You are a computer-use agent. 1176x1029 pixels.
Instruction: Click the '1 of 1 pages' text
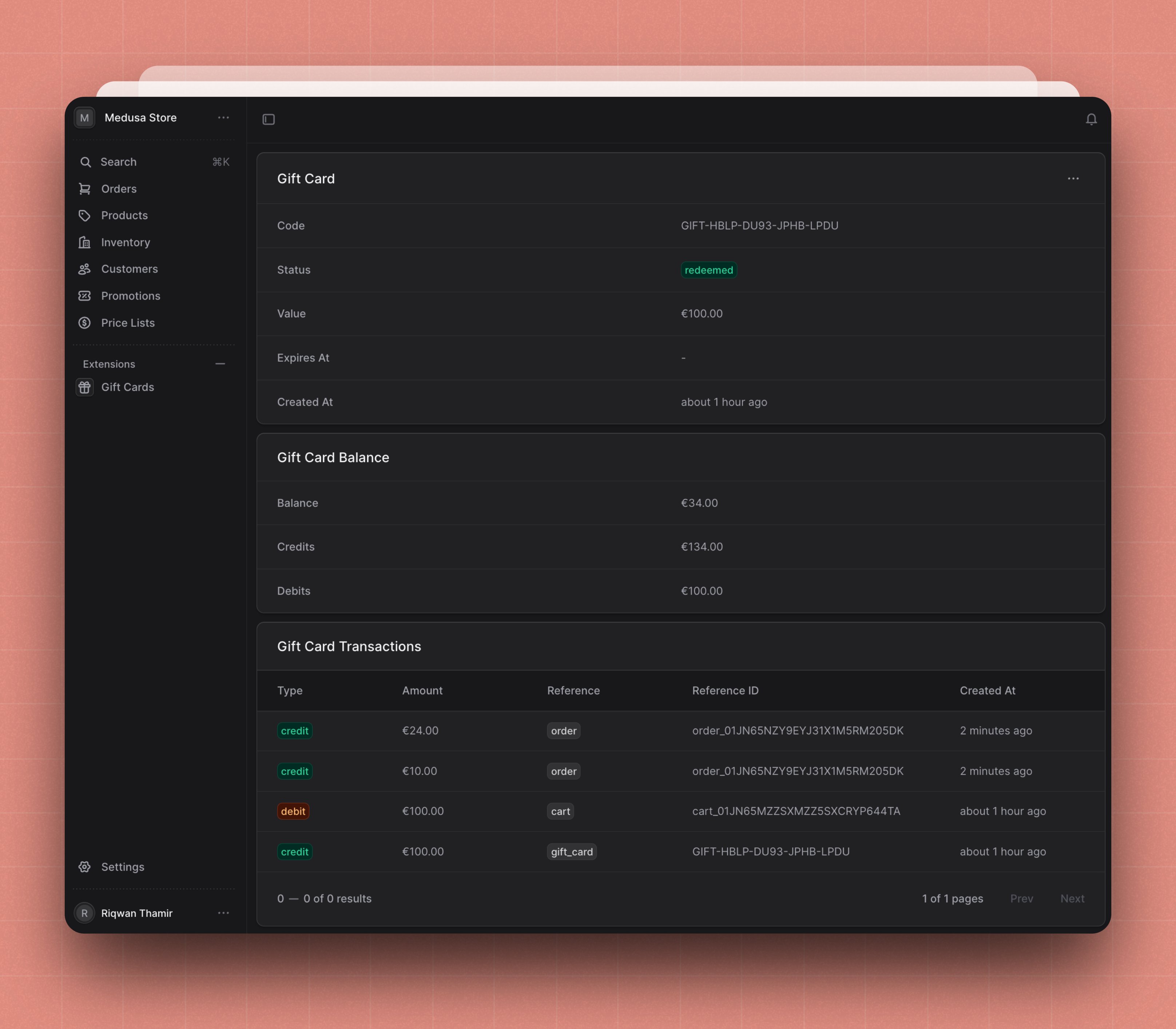pos(953,899)
